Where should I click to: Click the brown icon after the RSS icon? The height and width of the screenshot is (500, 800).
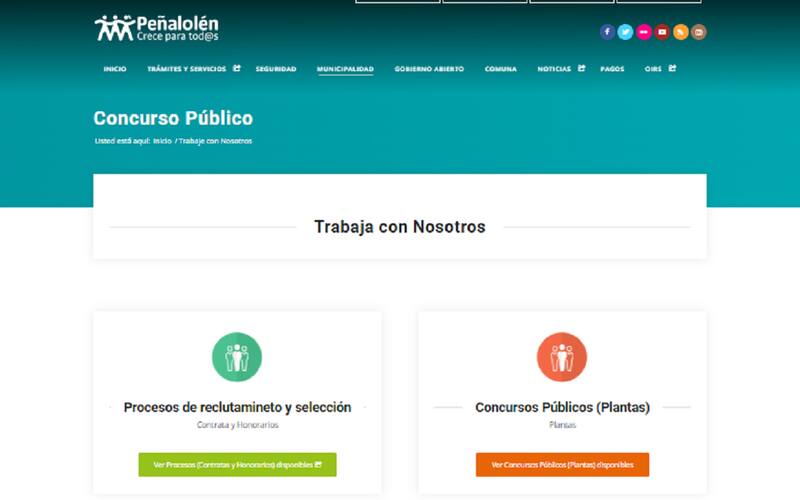(x=699, y=32)
